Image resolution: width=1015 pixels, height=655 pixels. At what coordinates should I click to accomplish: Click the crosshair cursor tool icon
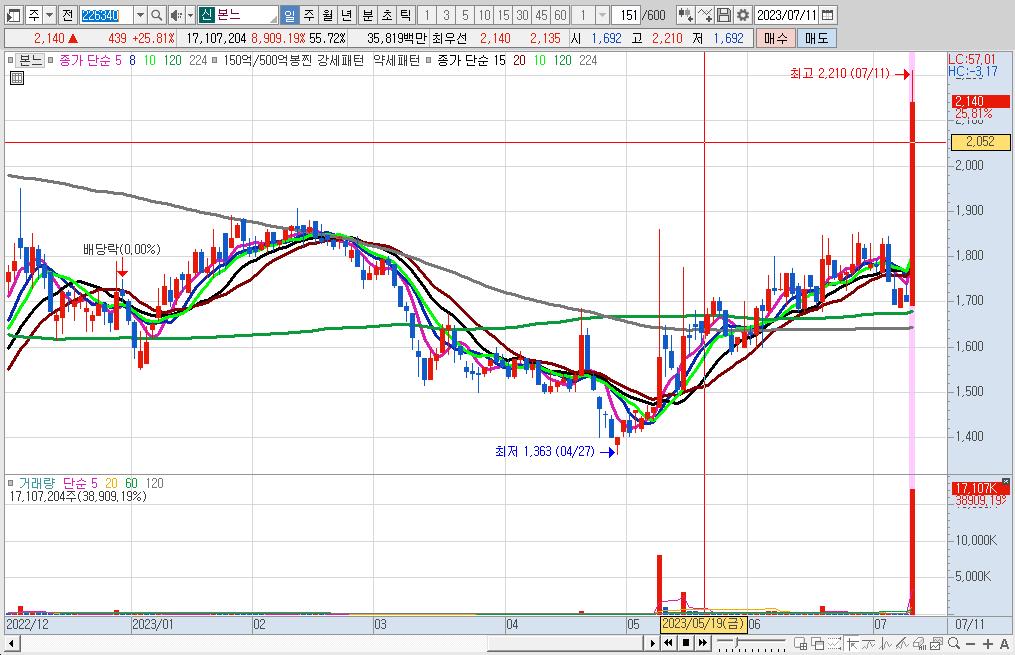coord(853,643)
